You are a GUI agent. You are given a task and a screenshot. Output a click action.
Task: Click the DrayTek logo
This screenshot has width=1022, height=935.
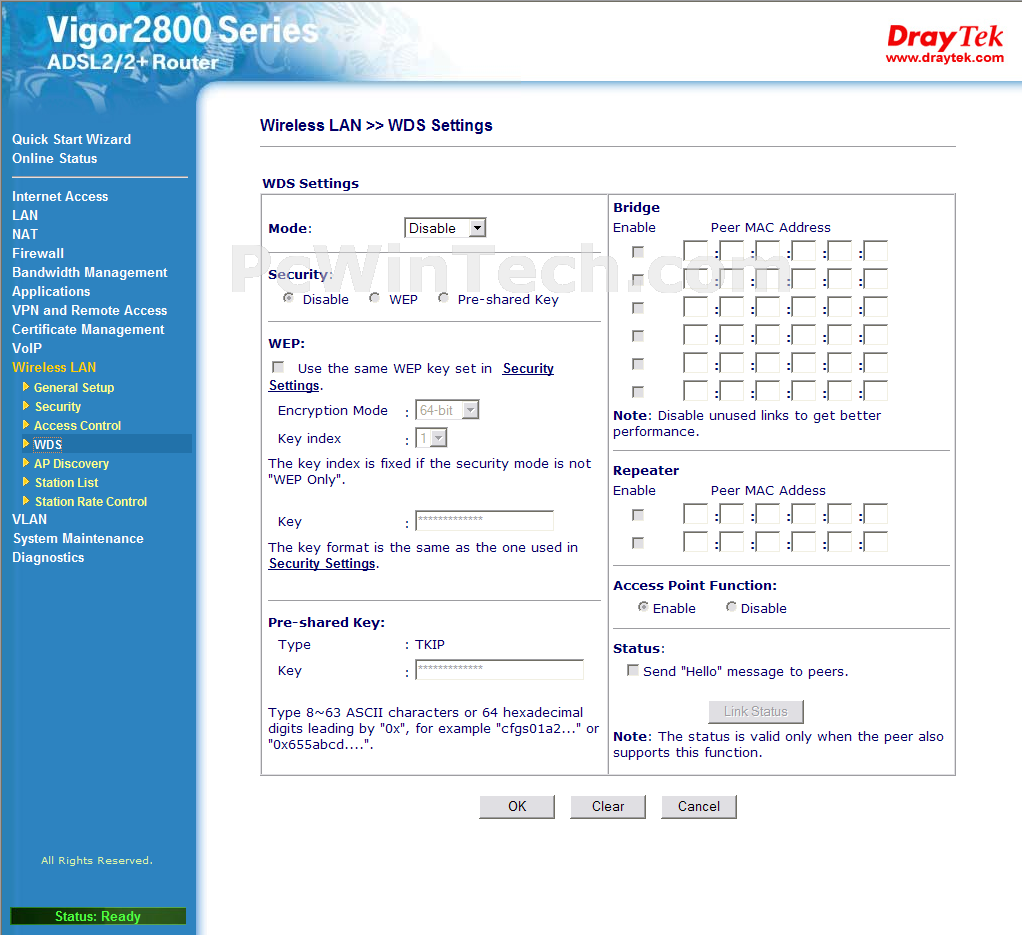pos(944,36)
